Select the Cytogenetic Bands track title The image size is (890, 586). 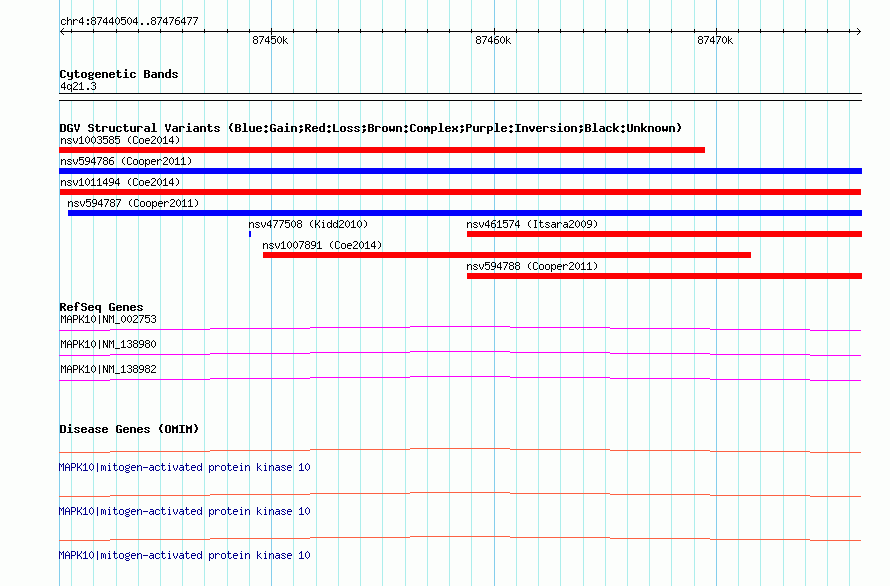119,74
